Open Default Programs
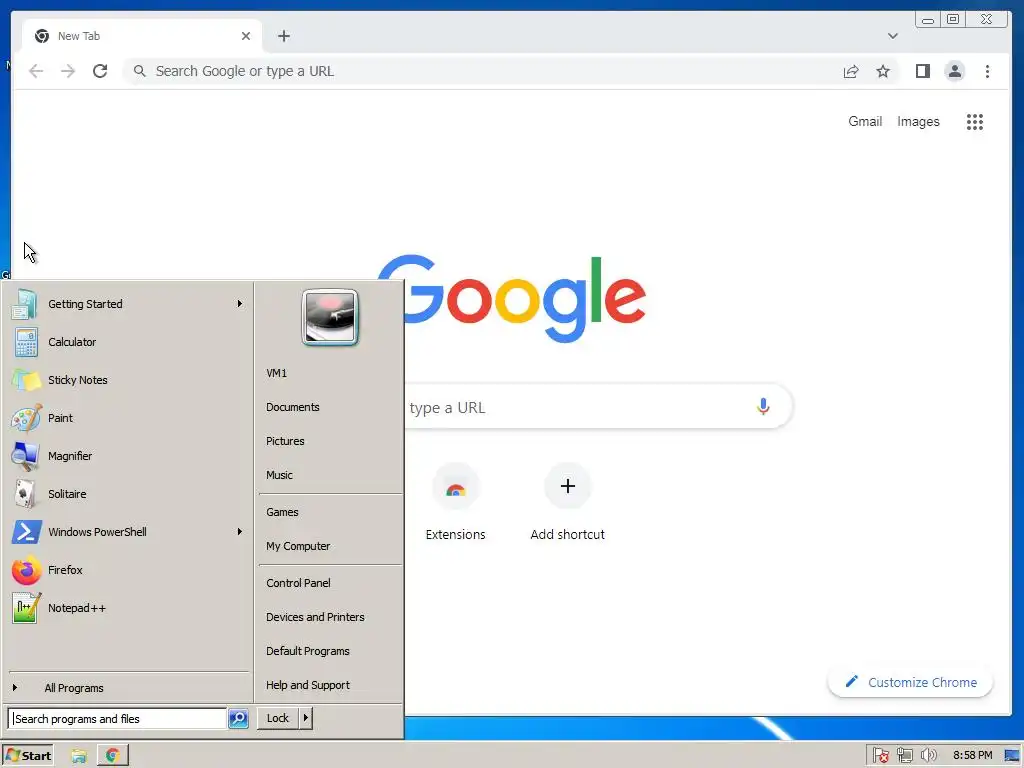The height and width of the screenshot is (768, 1024). (x=308, y=651)
